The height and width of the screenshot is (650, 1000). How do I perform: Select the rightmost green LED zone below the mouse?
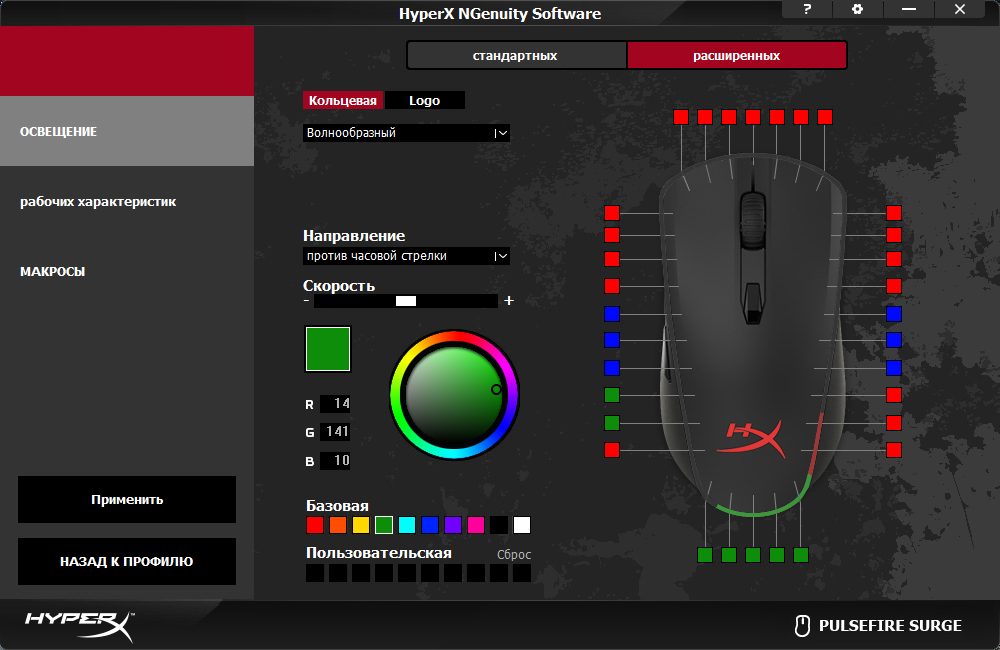[800, 555]
